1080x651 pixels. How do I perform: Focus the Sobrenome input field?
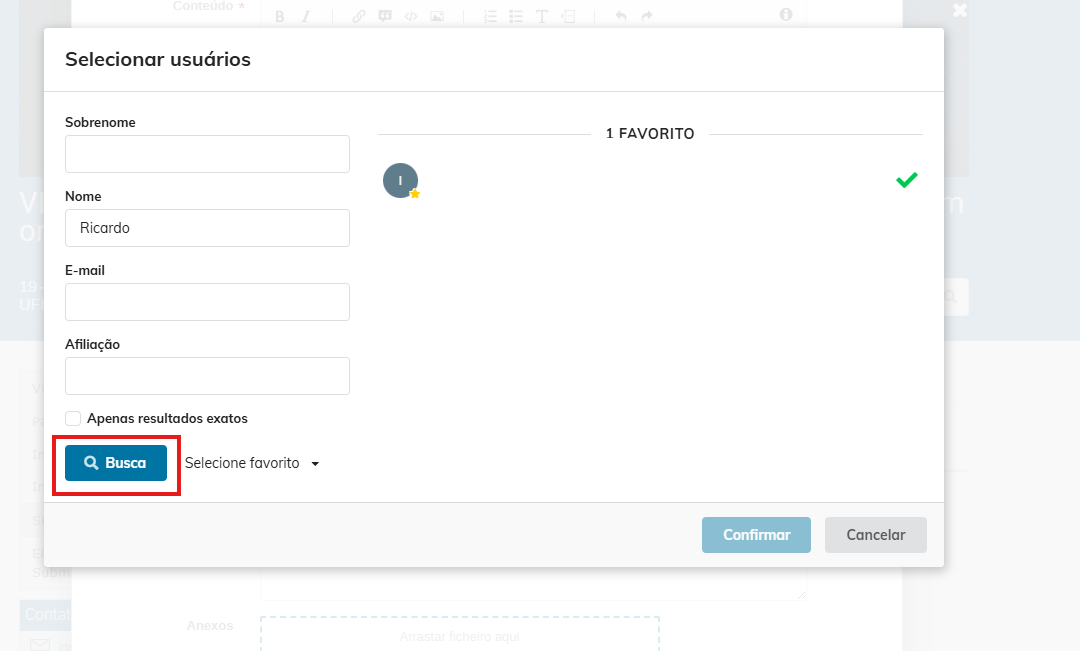(207, 154)
